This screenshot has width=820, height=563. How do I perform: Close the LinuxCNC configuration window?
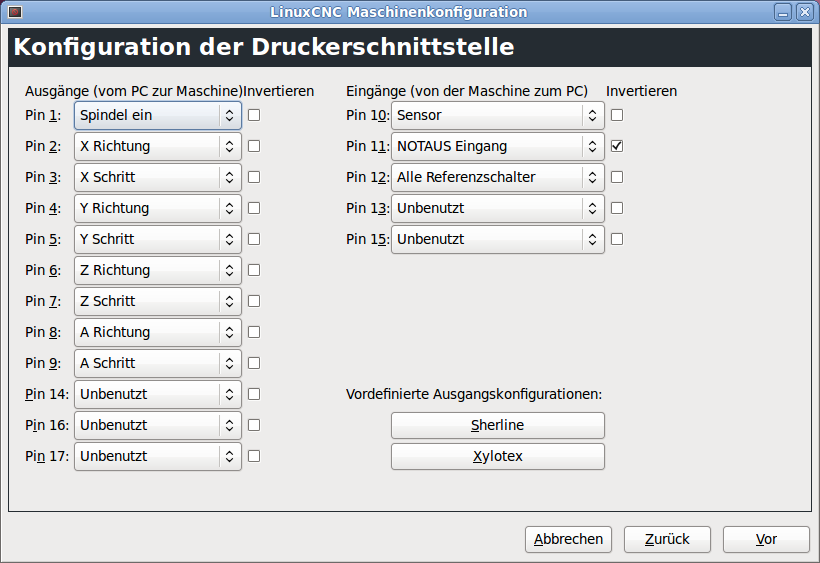pos(804,12)
